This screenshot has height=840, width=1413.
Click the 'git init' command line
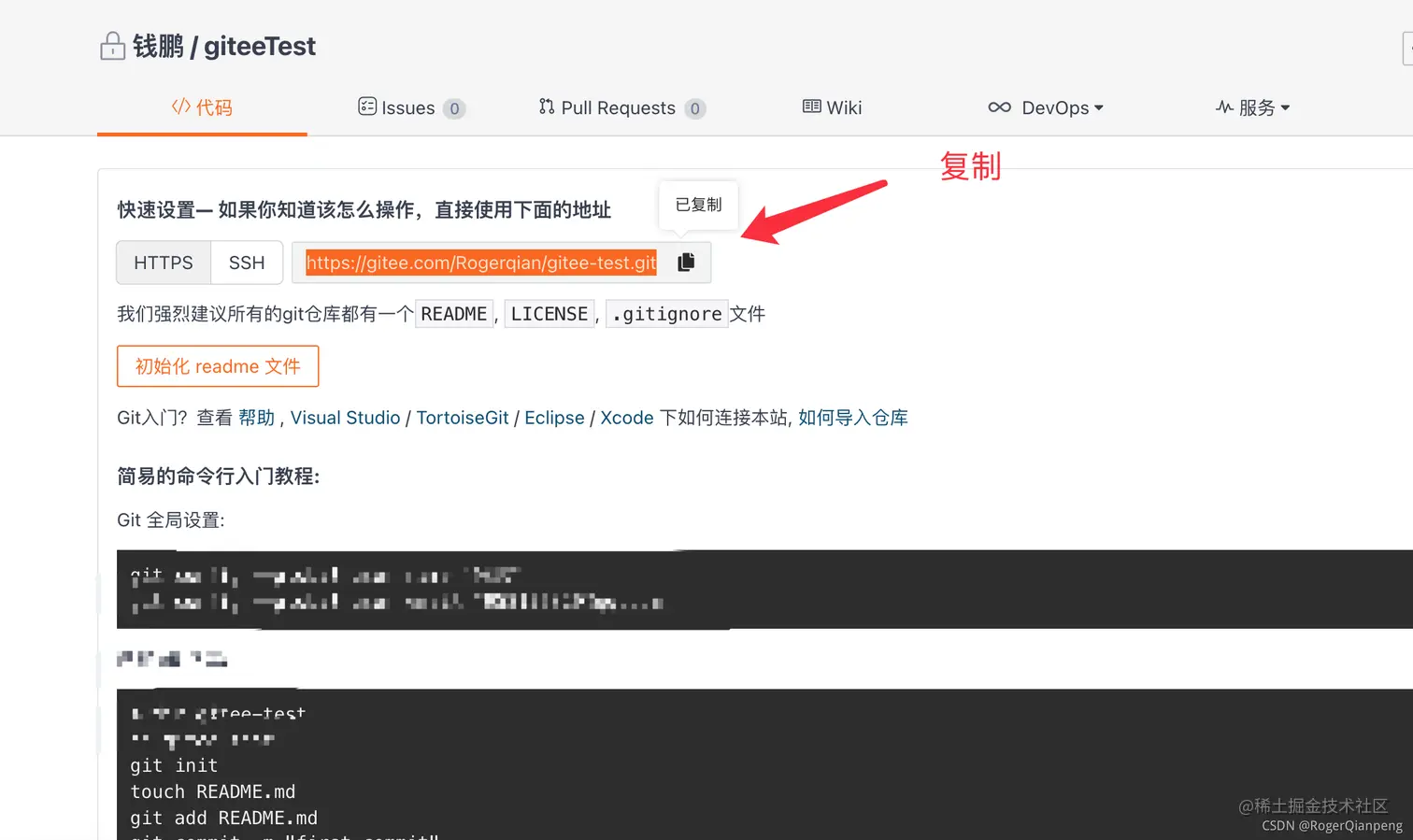tap(174, 765)
